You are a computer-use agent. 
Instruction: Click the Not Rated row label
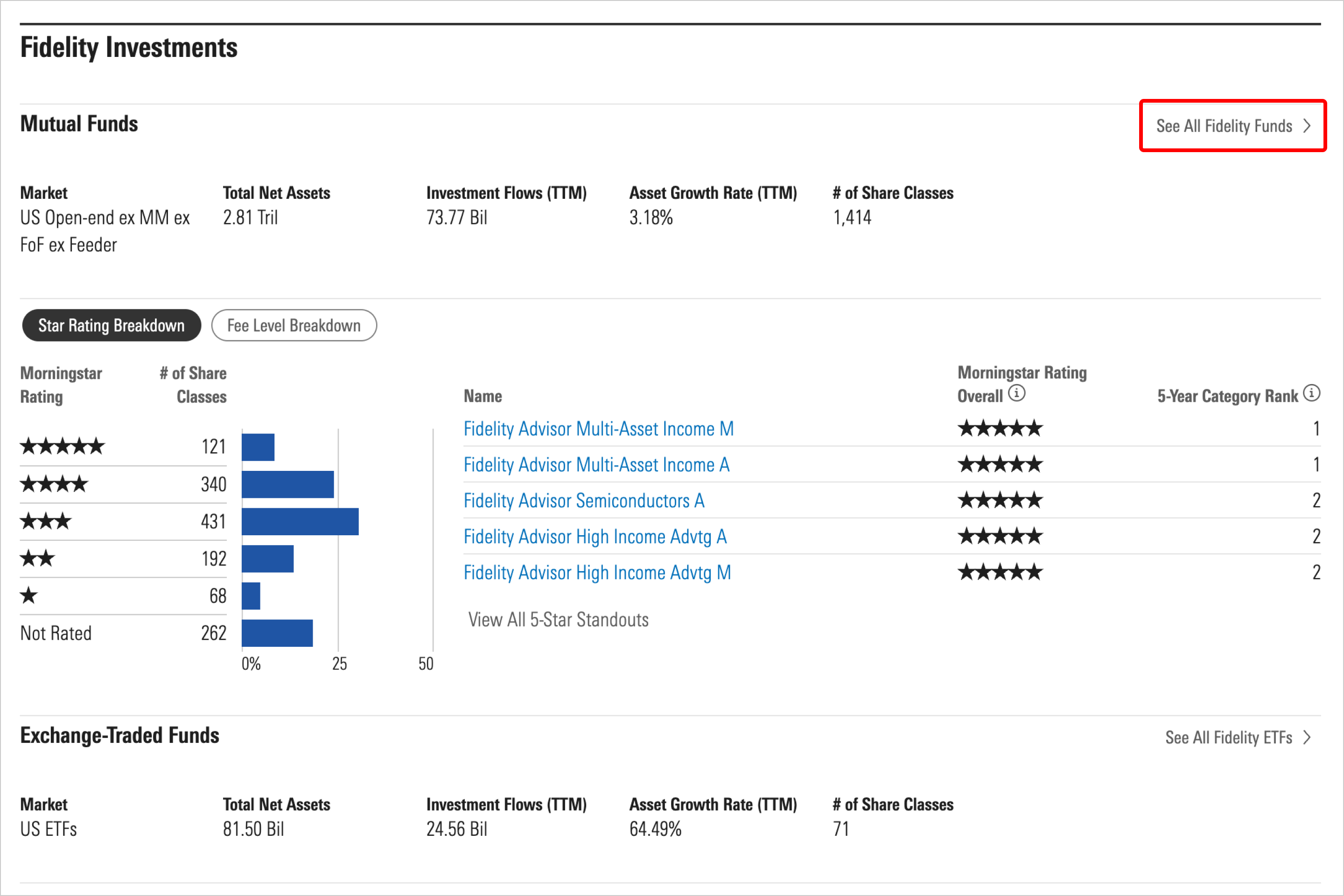click(56, 633)
